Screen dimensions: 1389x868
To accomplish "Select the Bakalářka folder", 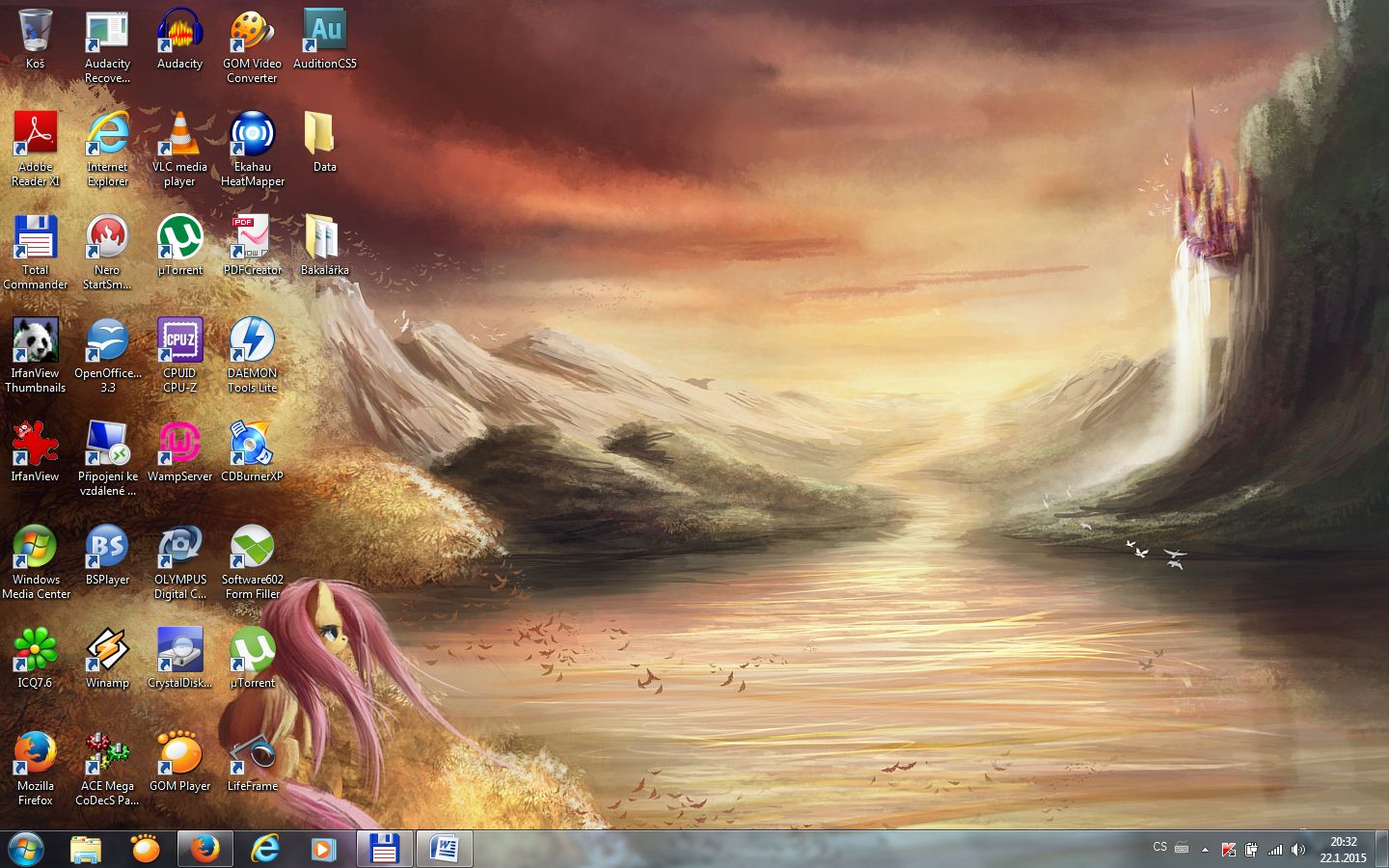I will click(325, 246).
